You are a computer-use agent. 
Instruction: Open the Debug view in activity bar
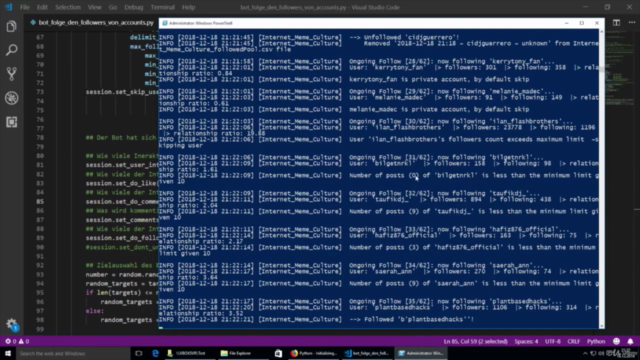click(x=11, y=98)
